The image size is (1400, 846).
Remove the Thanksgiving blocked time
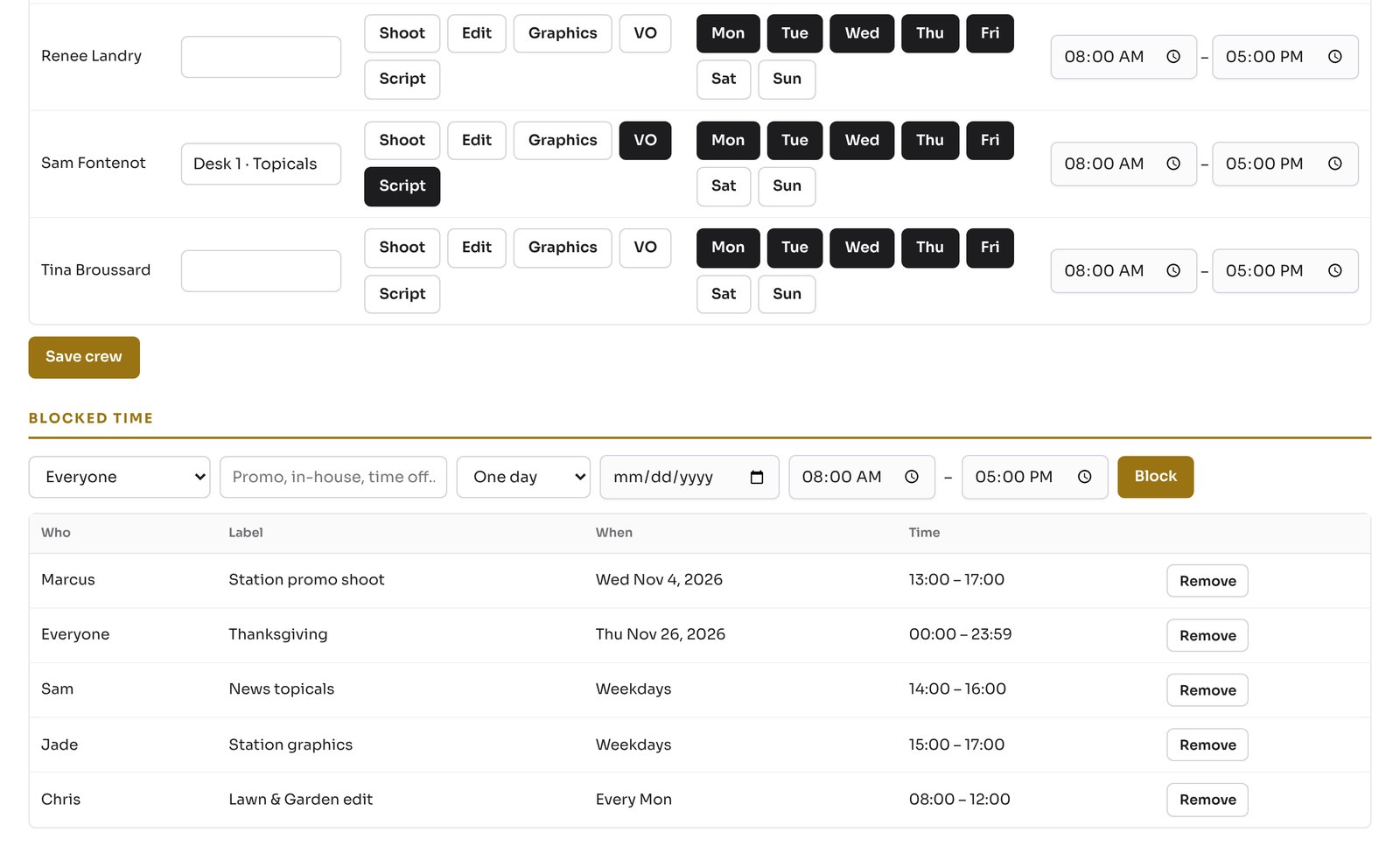click(x=1207, y=635)
